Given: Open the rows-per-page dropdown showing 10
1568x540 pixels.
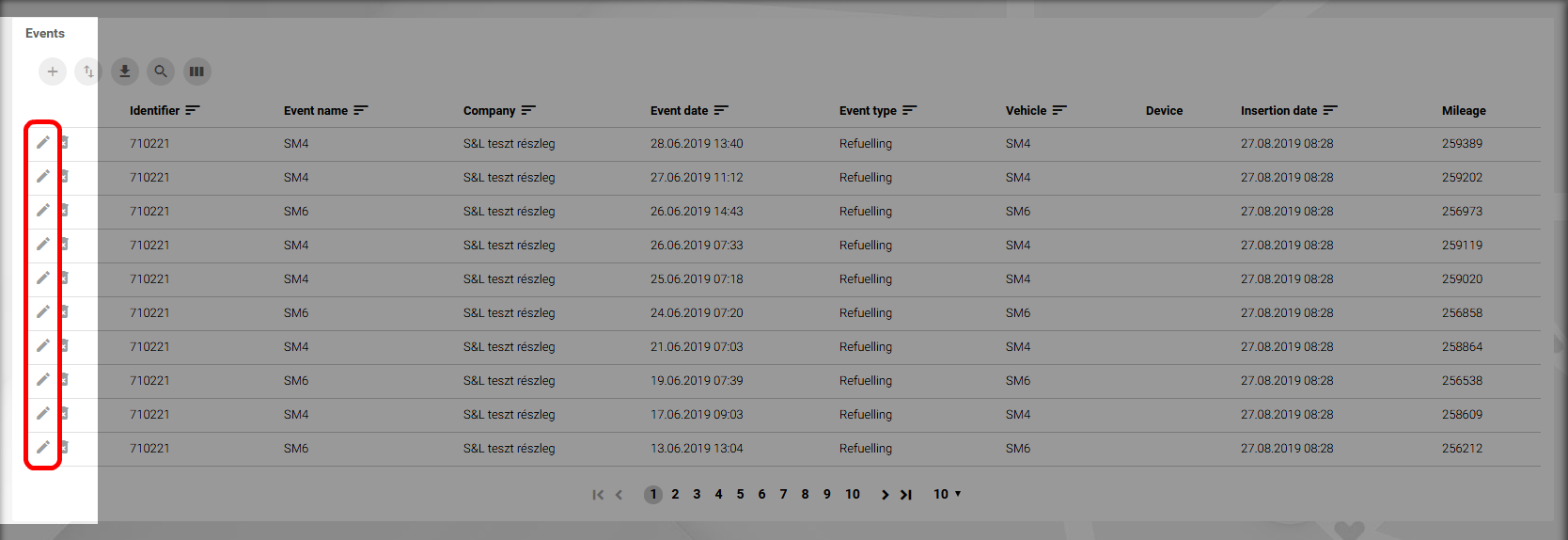Looking at the screenshot, I should coord(947,494).
